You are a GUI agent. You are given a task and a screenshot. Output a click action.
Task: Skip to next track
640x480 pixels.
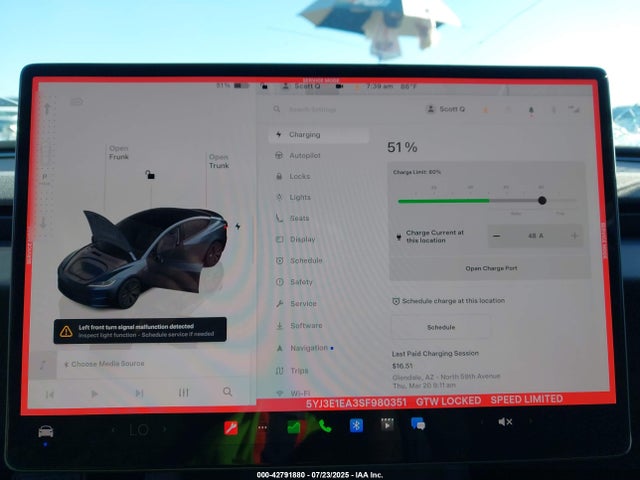click(x=139, y=393)
